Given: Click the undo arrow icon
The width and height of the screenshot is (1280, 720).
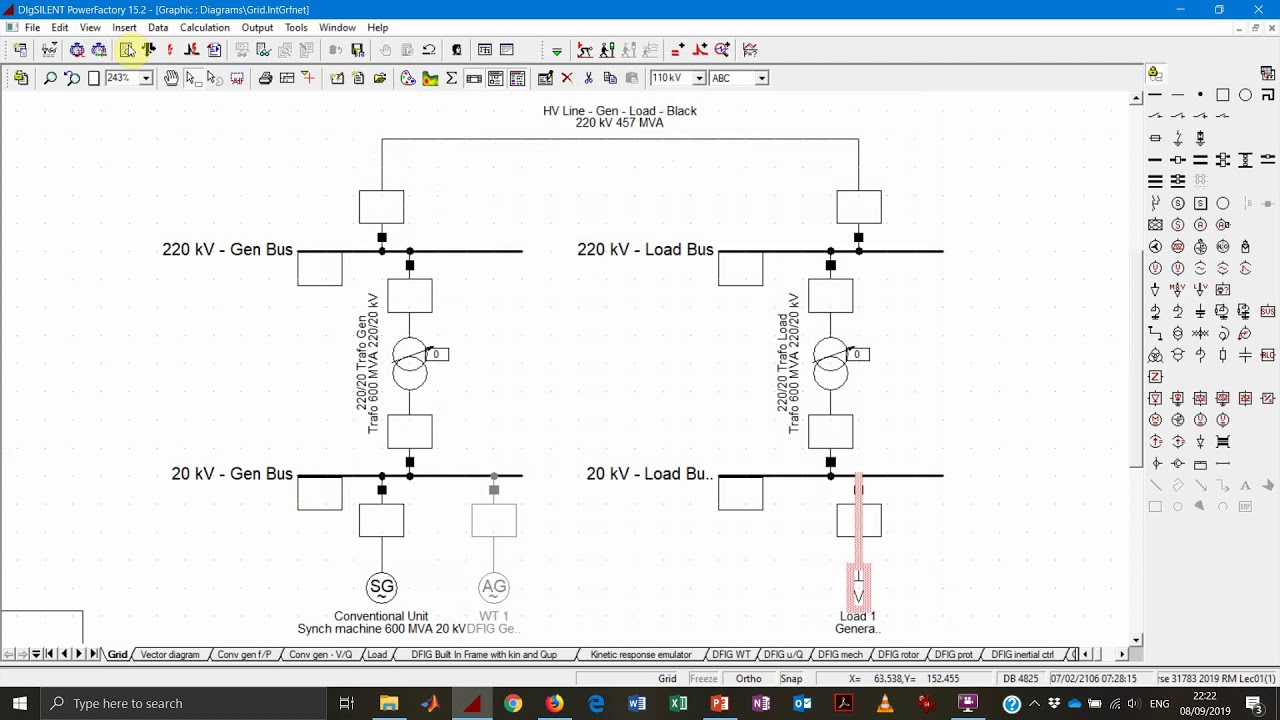Looking at the screenshot, I should click(429, 50).
